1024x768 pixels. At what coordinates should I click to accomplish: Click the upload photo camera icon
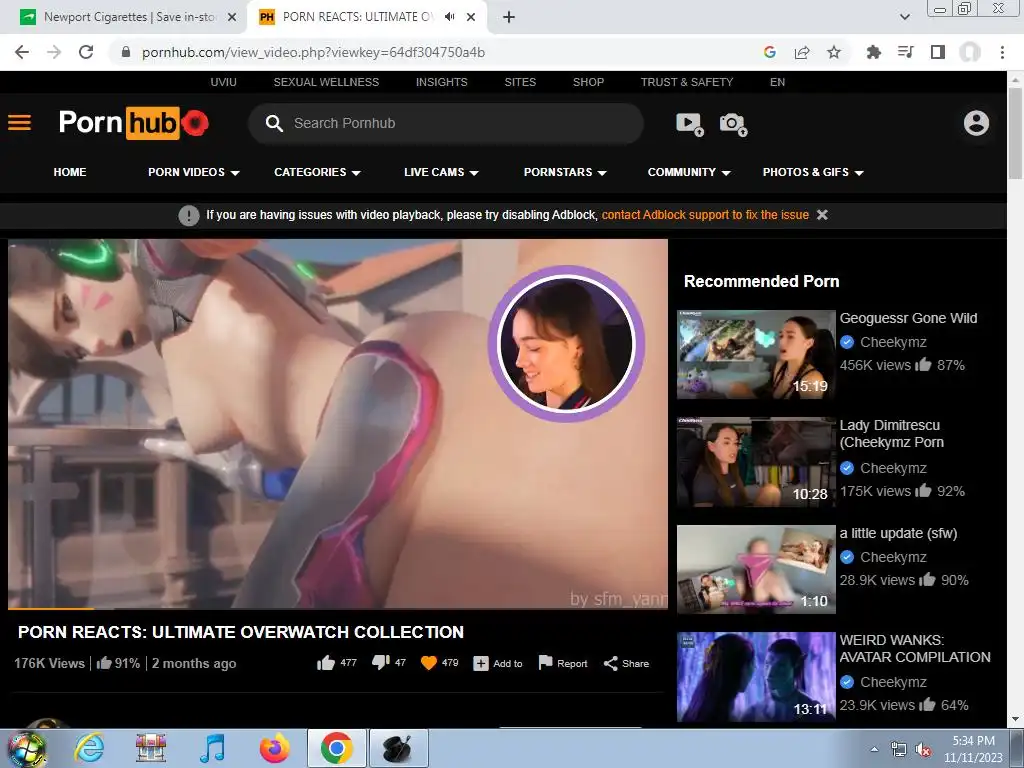pos(733,123)
